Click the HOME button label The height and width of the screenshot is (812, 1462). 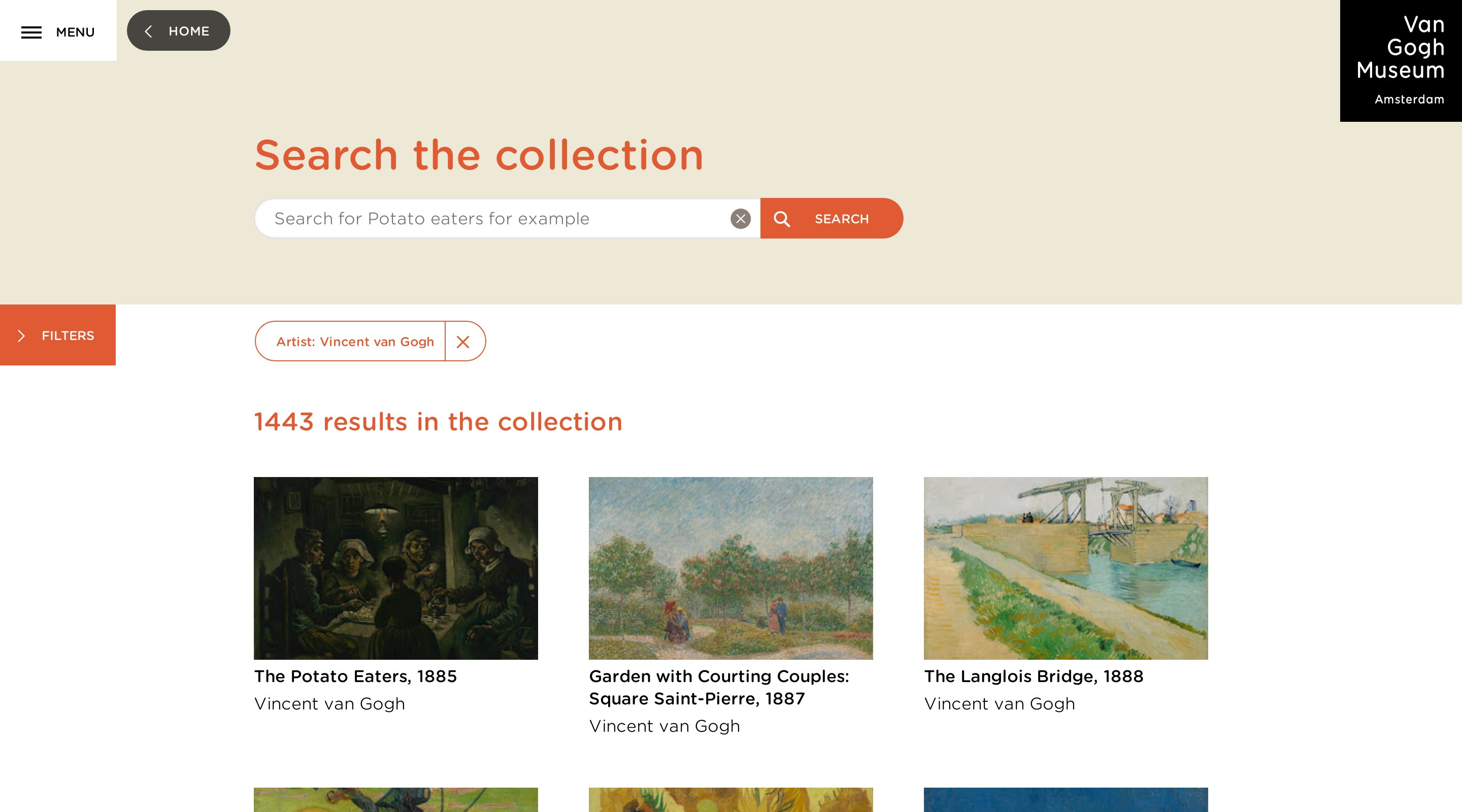tap(188, 31)
